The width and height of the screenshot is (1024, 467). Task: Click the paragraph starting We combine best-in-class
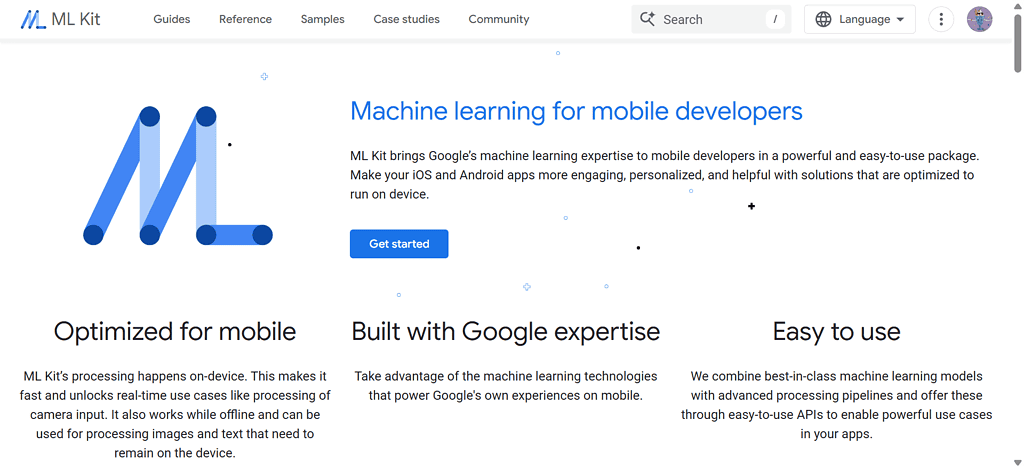[x=837, y=405]
